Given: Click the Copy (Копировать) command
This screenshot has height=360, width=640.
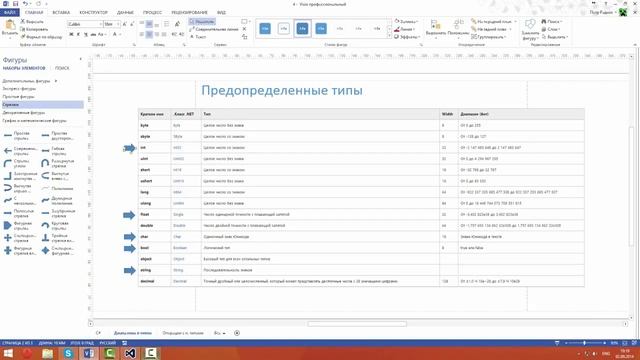Looking at the screenshot, I should click(35, 29).
